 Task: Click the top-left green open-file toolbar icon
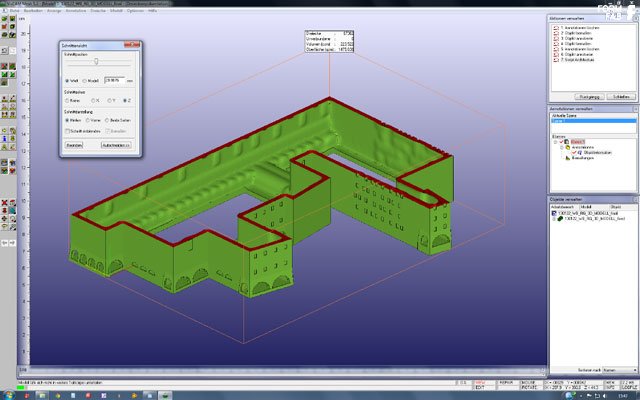tap(4, 19)
